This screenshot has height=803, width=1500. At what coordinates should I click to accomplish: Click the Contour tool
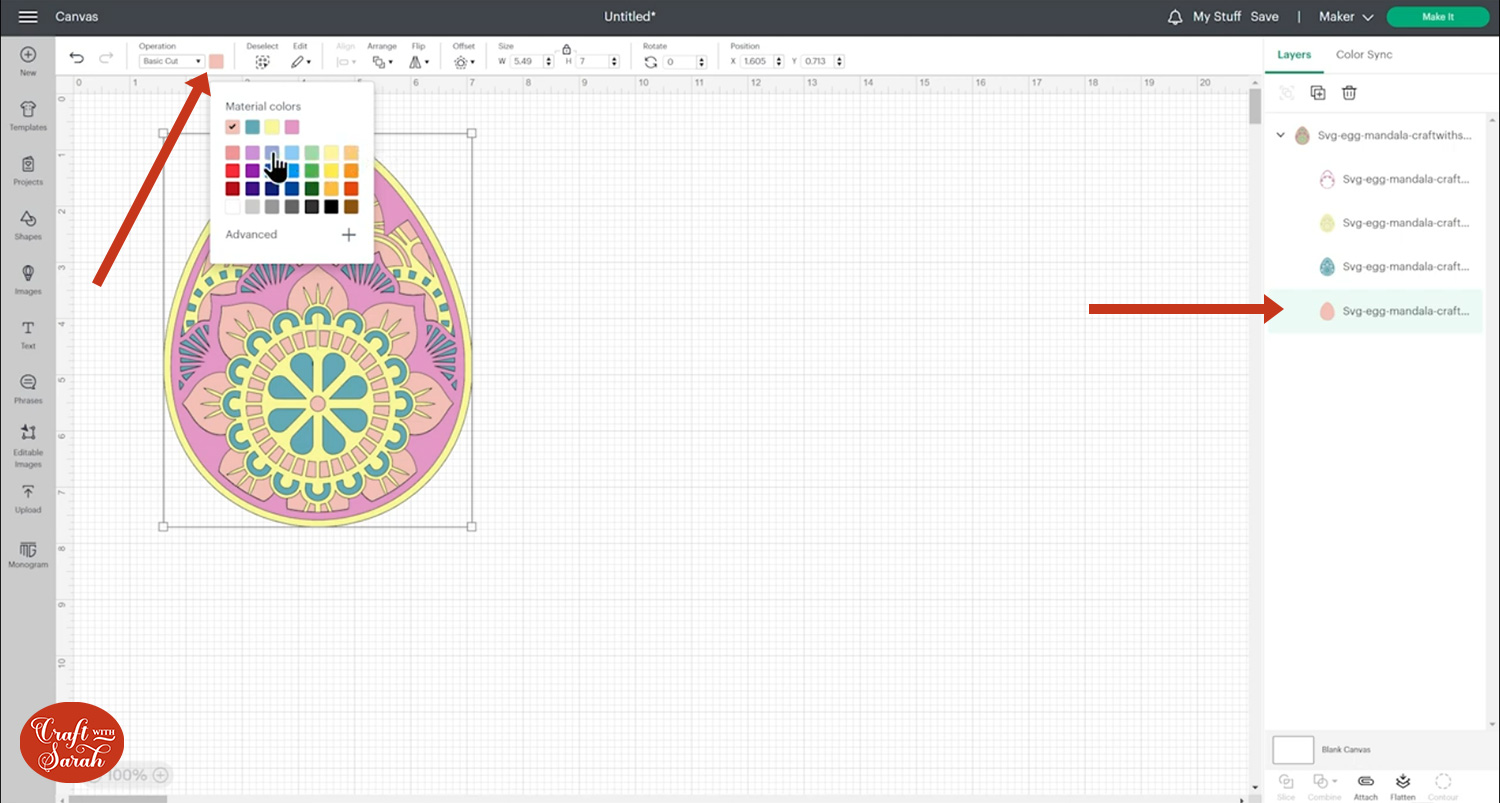1443,786
